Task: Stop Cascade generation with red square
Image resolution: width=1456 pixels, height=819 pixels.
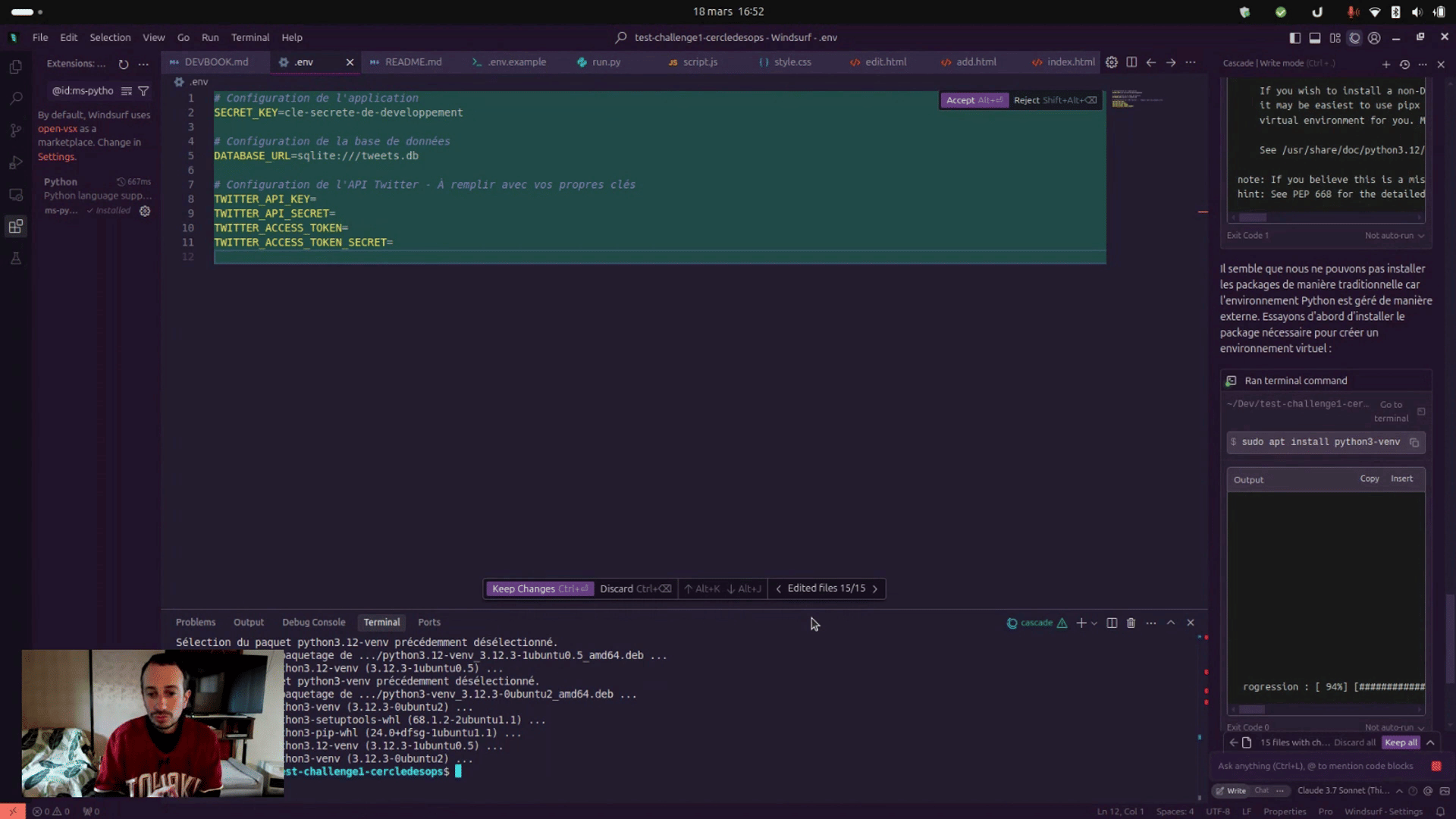Action: [x=1436, y=766]
